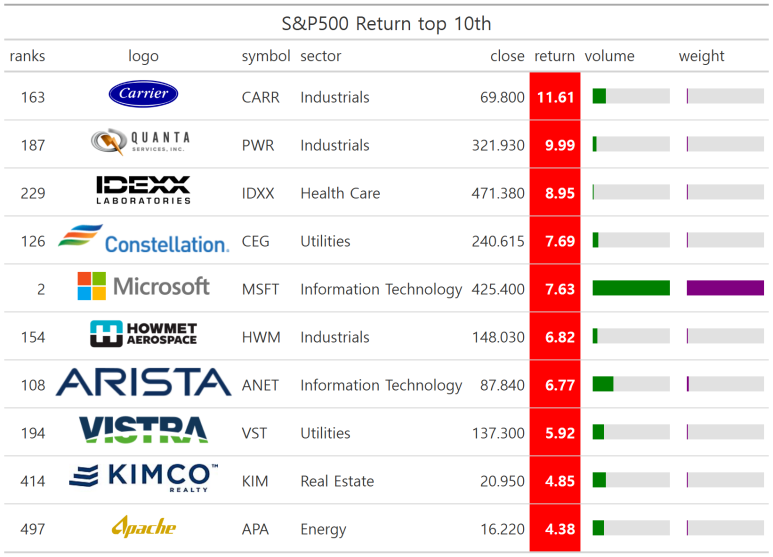This screenshot has width=773, height=557.
Task: Click the 240.615 close price
Action: coord(498,241)
